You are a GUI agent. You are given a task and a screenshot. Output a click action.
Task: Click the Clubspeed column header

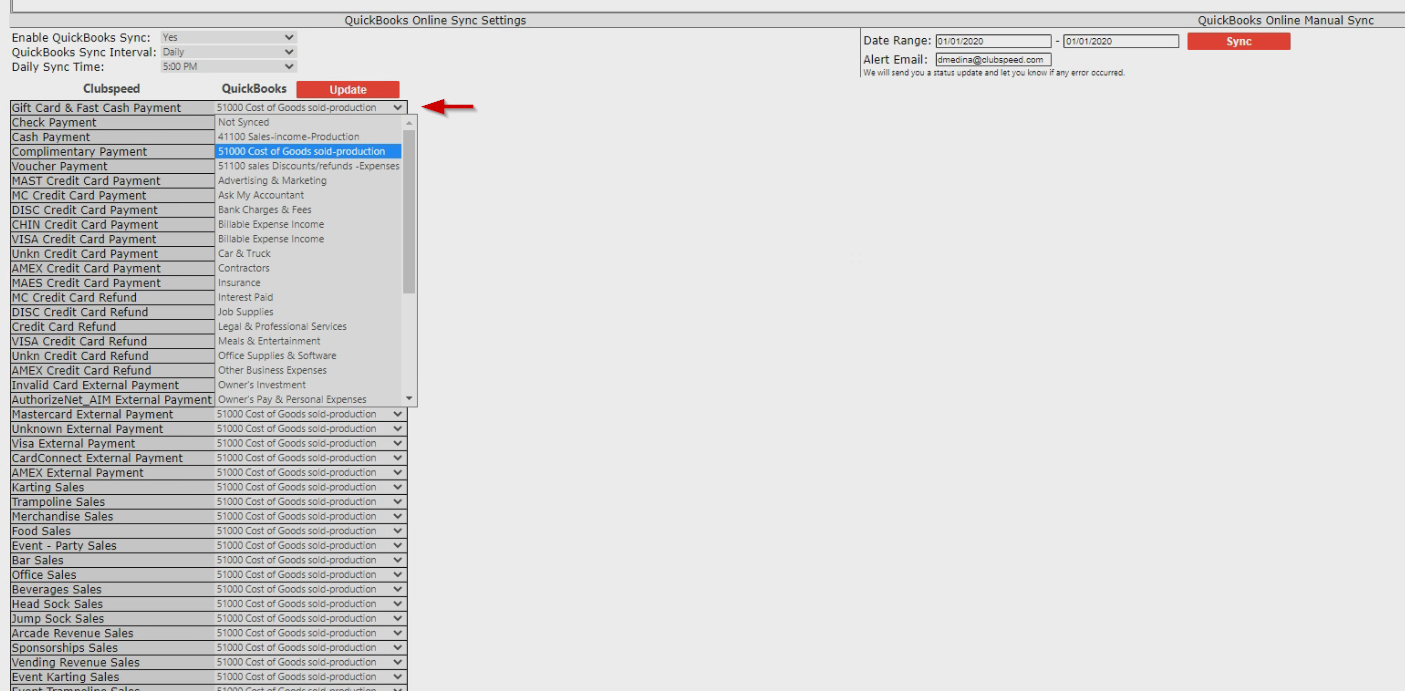[111, 89]
